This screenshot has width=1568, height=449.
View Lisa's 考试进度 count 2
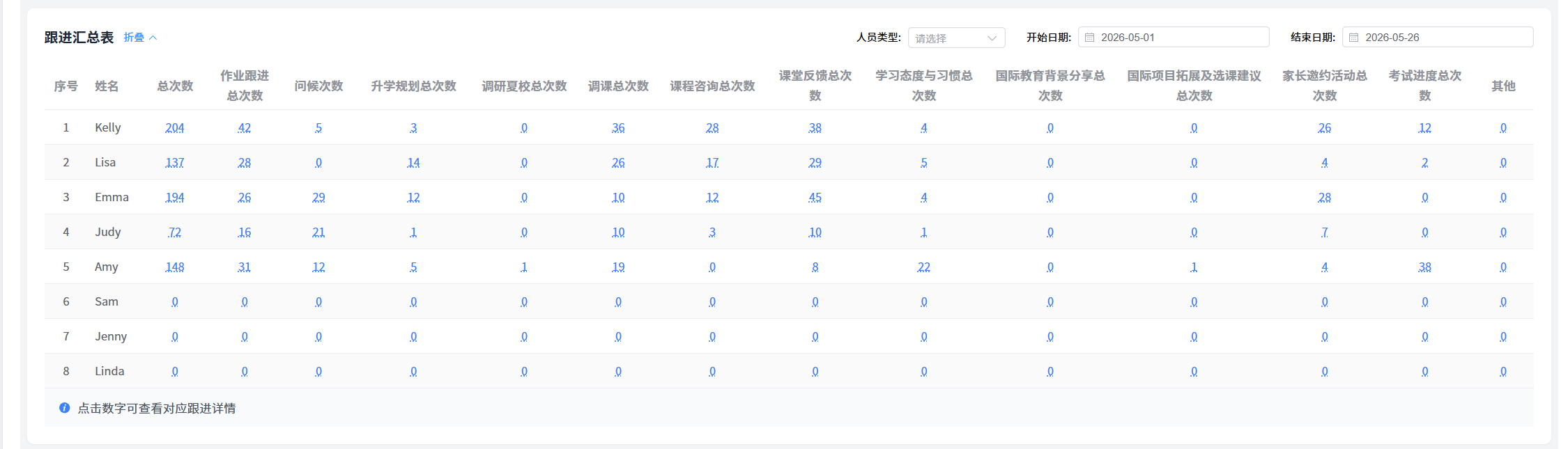coord(1425,163)
